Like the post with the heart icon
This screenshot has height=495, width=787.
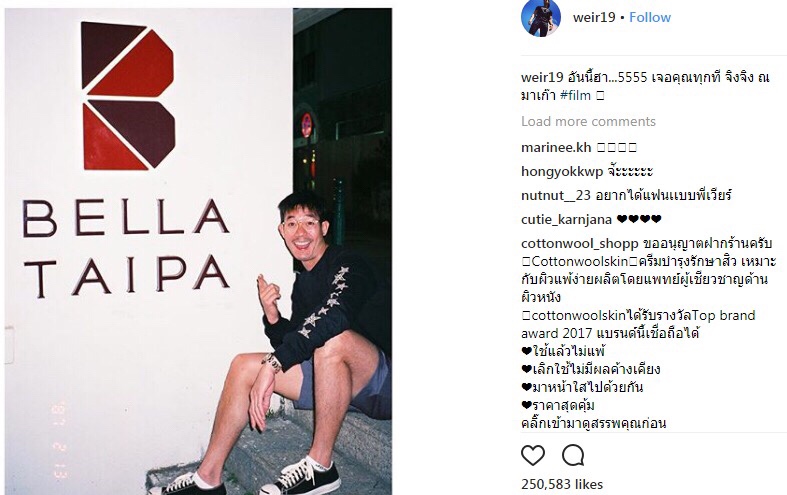point(533,455)
